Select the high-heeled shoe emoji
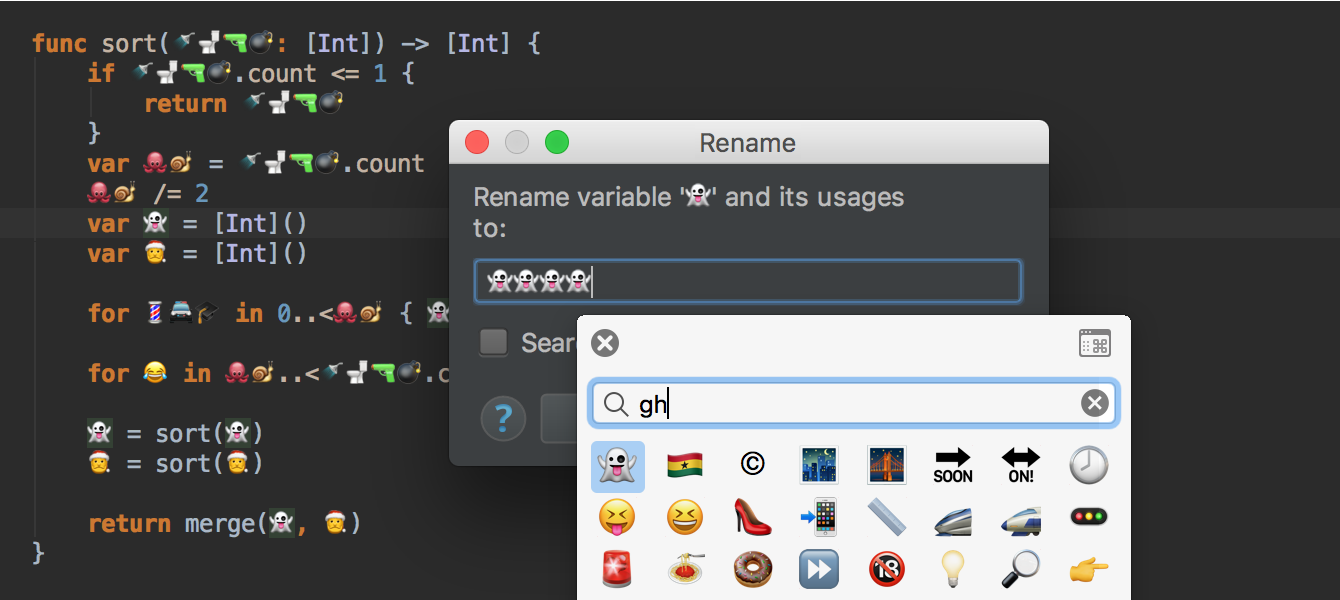 (752, 517)
